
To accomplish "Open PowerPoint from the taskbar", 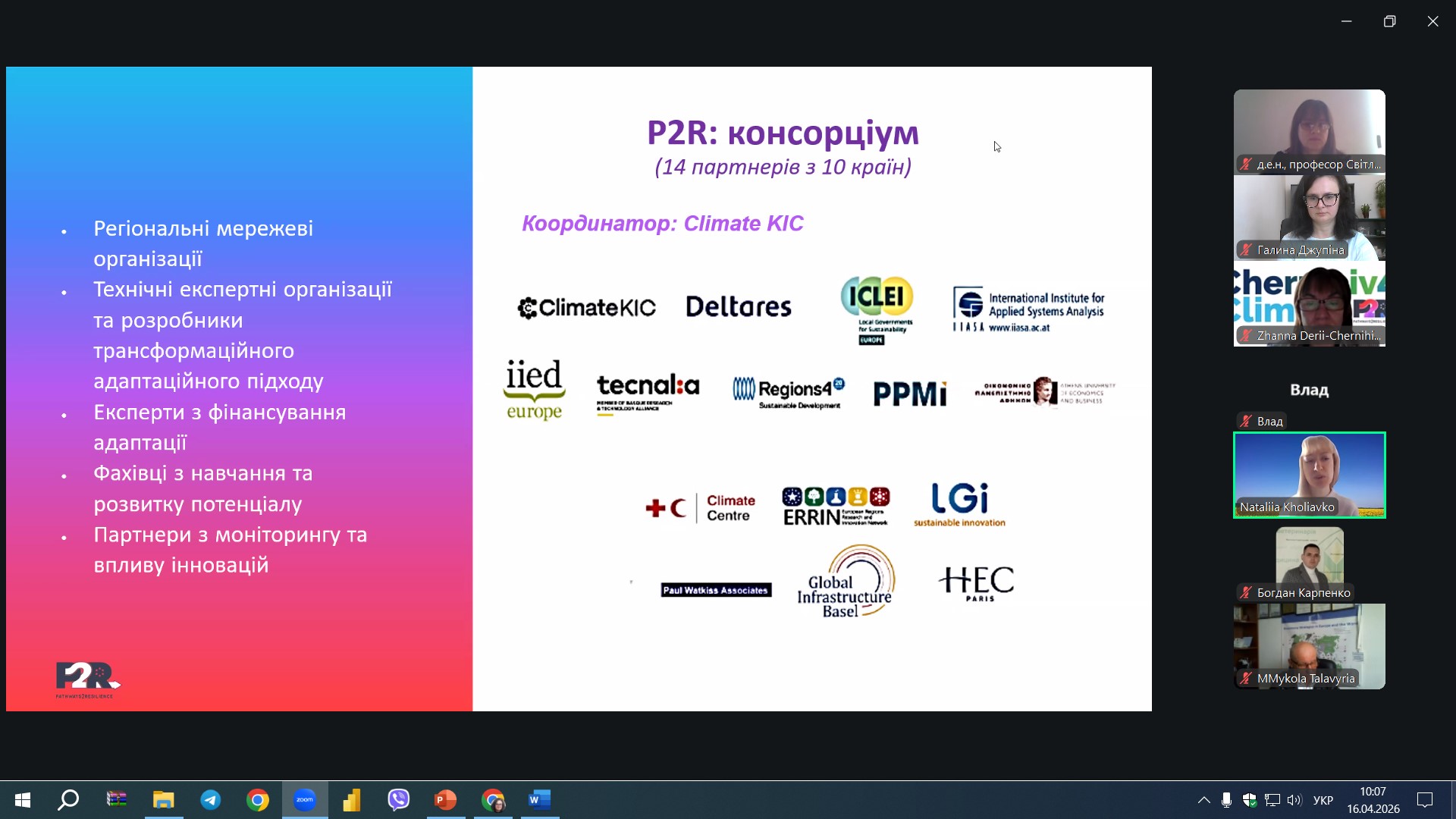I will 445,800.
